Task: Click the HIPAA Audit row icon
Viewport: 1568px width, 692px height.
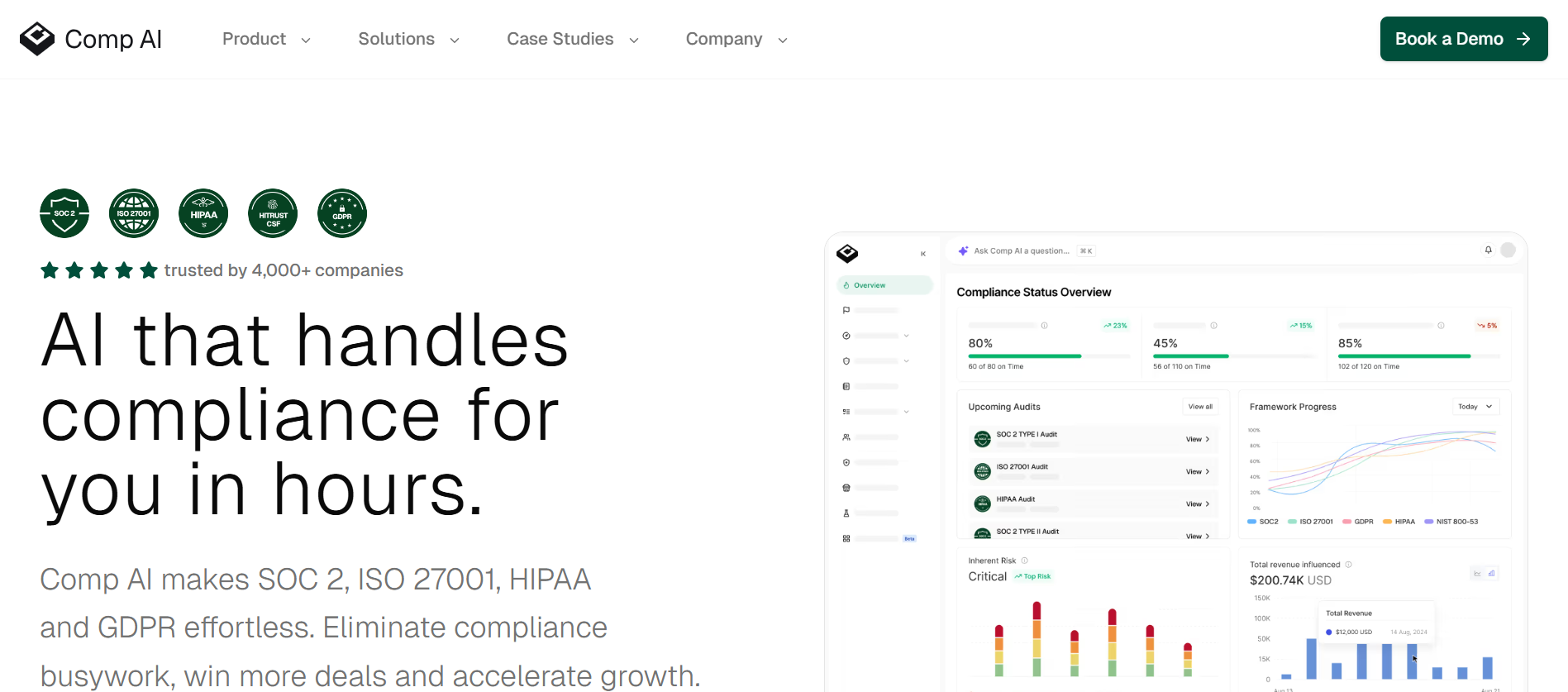Action: click(x=983, y=503)
